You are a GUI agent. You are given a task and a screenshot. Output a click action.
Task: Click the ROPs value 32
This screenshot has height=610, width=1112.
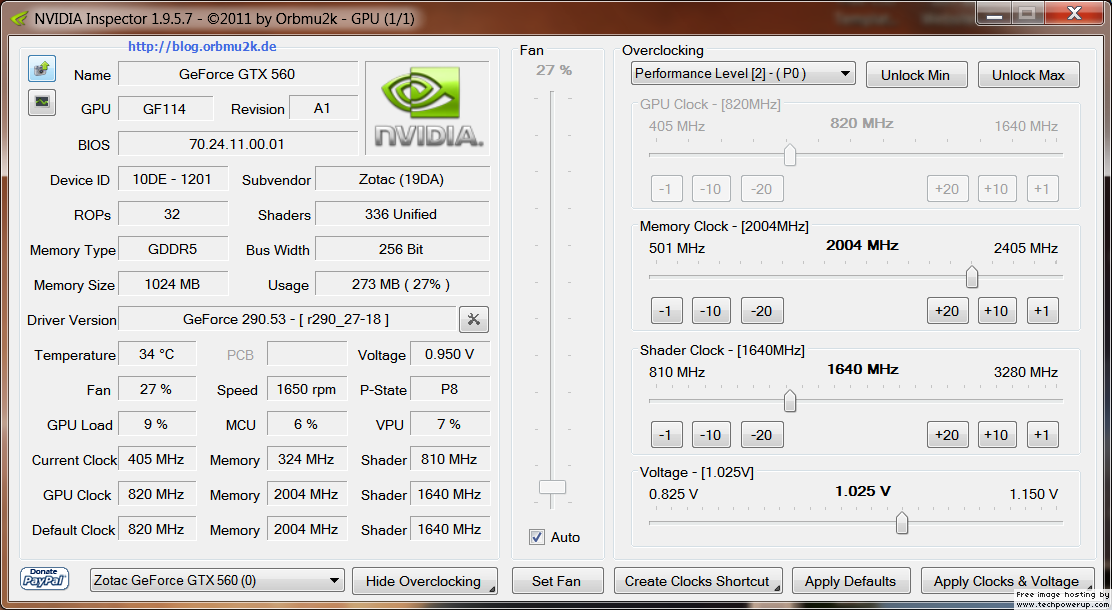pyautogui.click(x=172, y=214)
